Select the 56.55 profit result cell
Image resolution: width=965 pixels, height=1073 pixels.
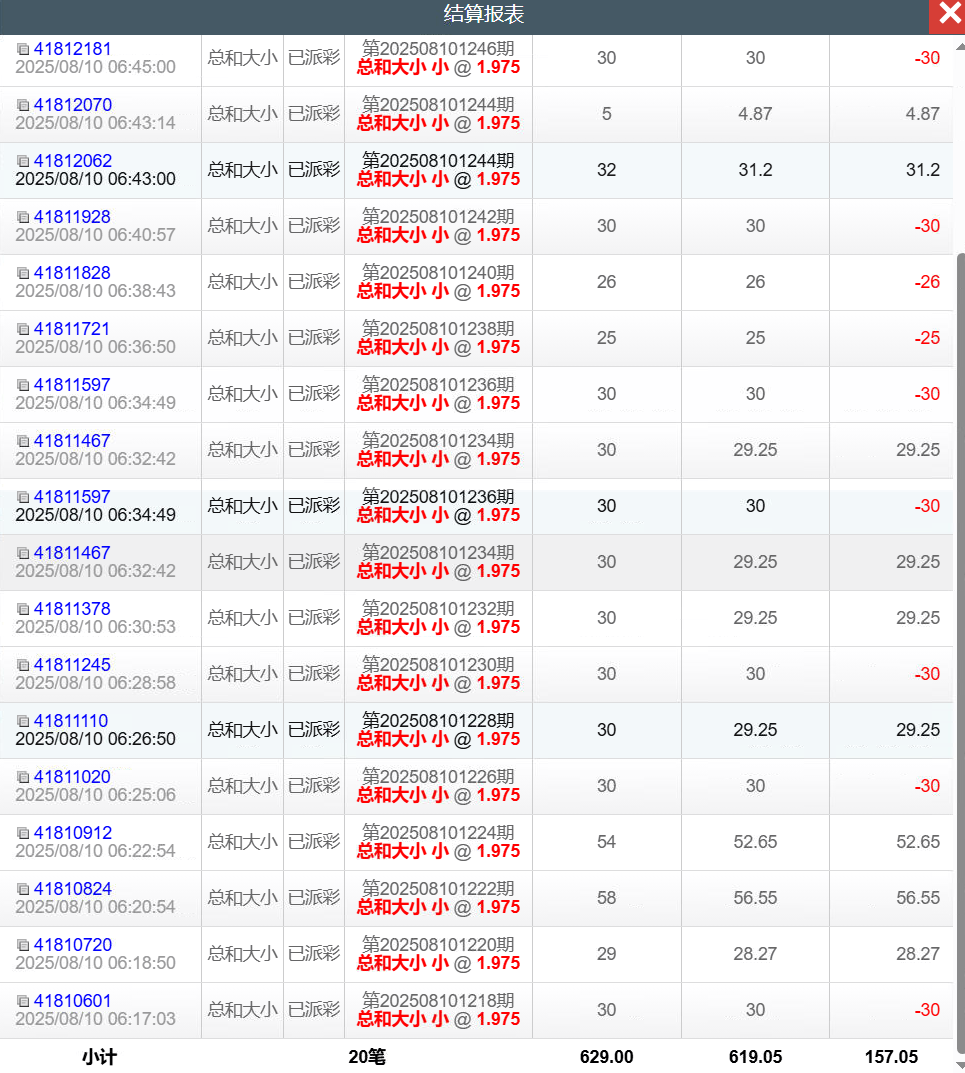(917, 898)
